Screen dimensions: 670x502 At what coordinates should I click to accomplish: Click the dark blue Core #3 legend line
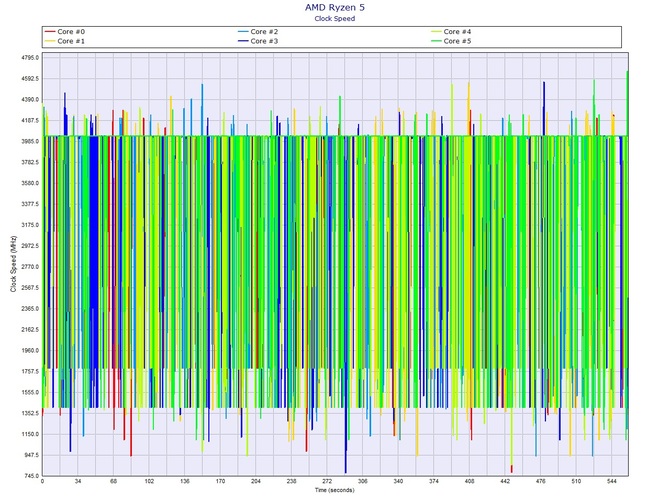tap(243, 41)
